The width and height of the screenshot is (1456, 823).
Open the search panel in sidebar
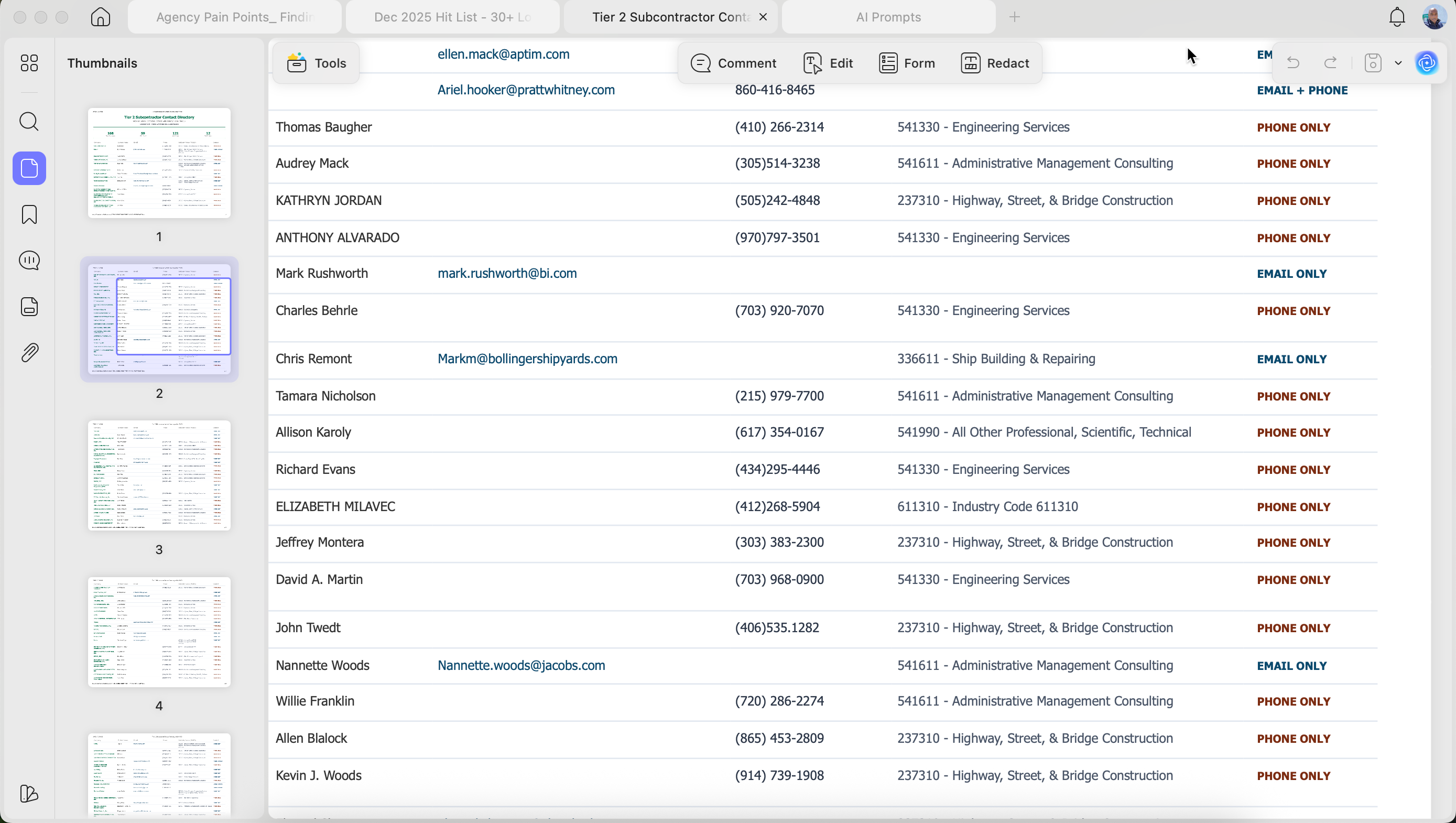pyautogui.click(x=29, y=122)
